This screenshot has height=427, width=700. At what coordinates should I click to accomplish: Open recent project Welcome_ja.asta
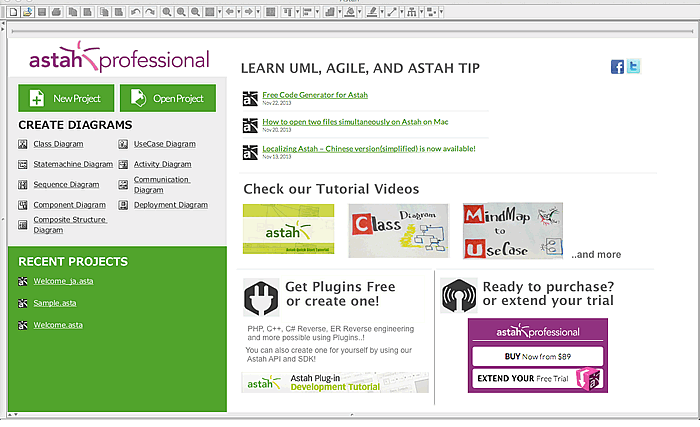63,281
